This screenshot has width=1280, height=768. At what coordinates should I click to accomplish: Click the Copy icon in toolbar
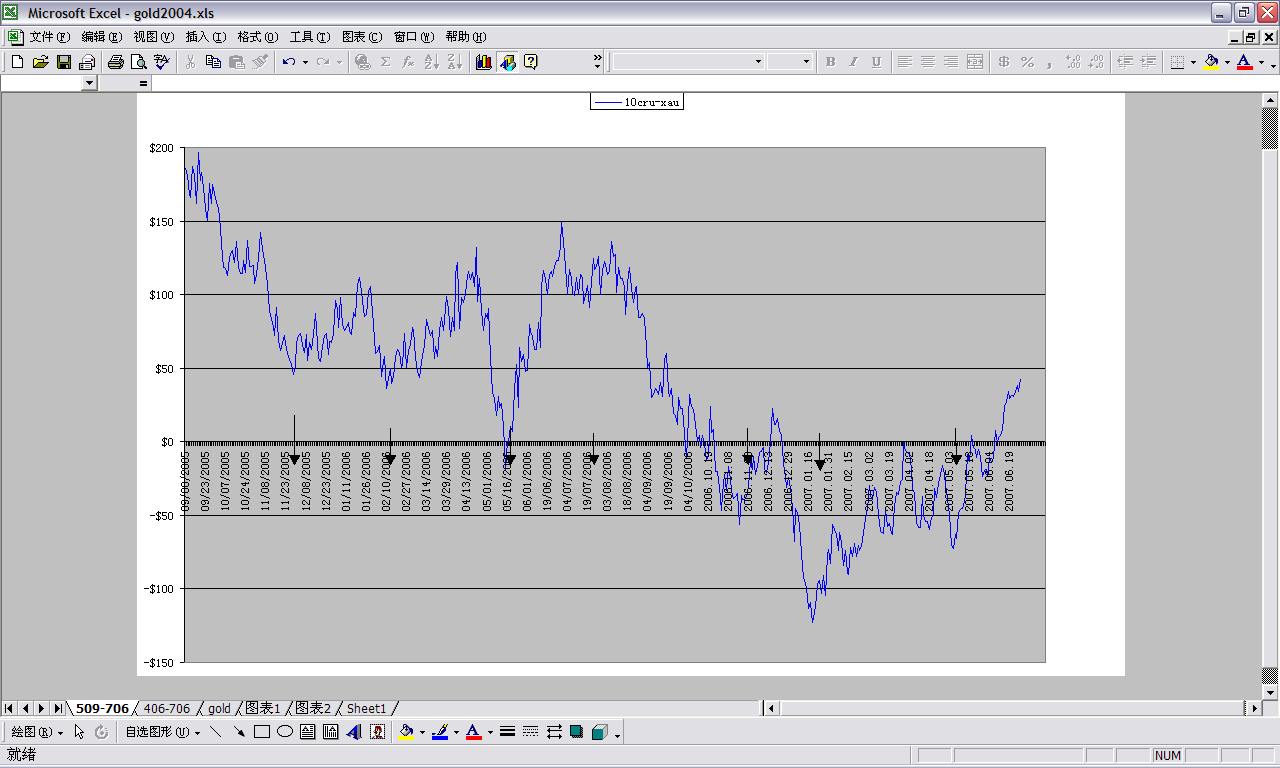213,62
